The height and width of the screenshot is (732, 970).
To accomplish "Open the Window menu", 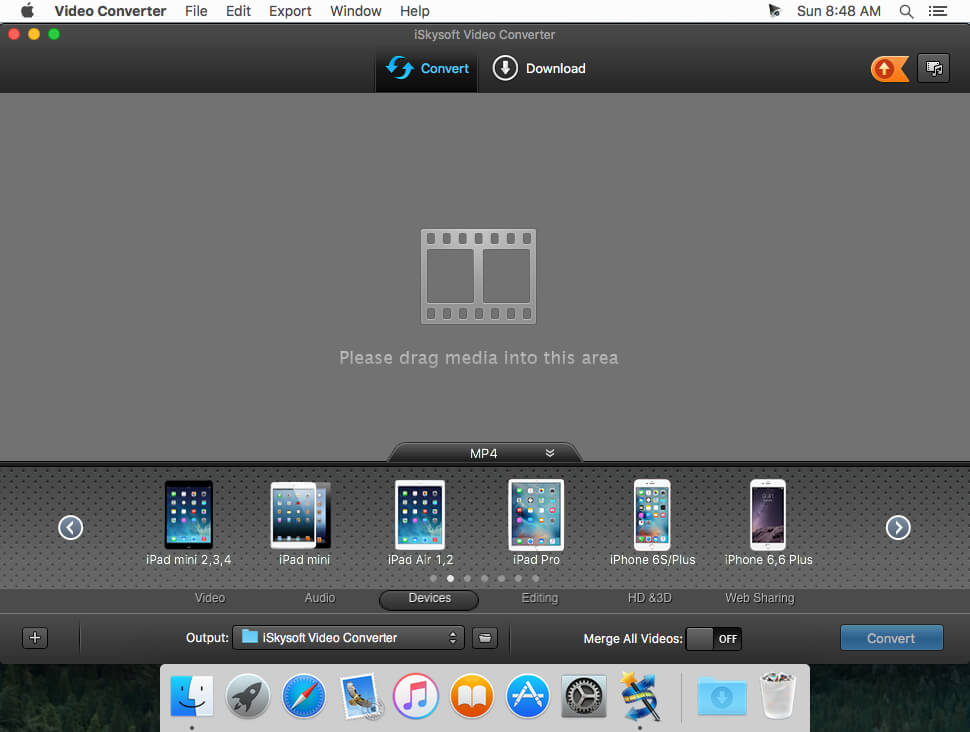I will 356,11.
